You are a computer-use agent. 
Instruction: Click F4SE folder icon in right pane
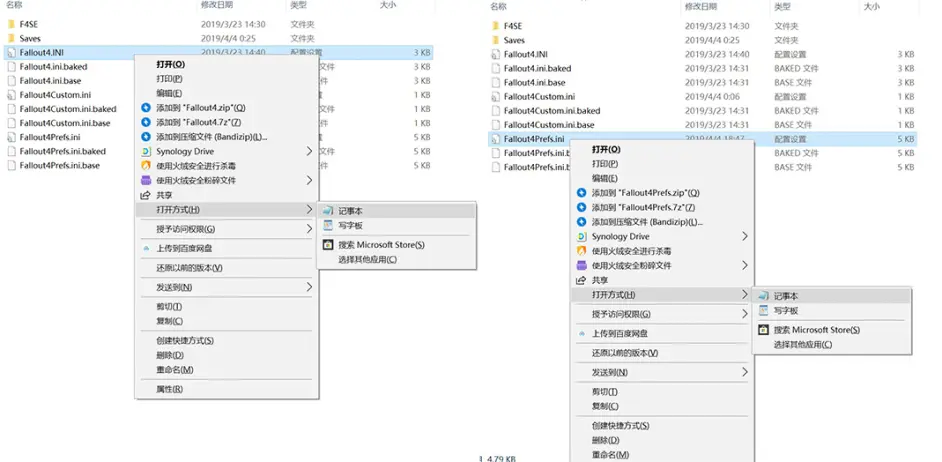[x=495, y=26]
